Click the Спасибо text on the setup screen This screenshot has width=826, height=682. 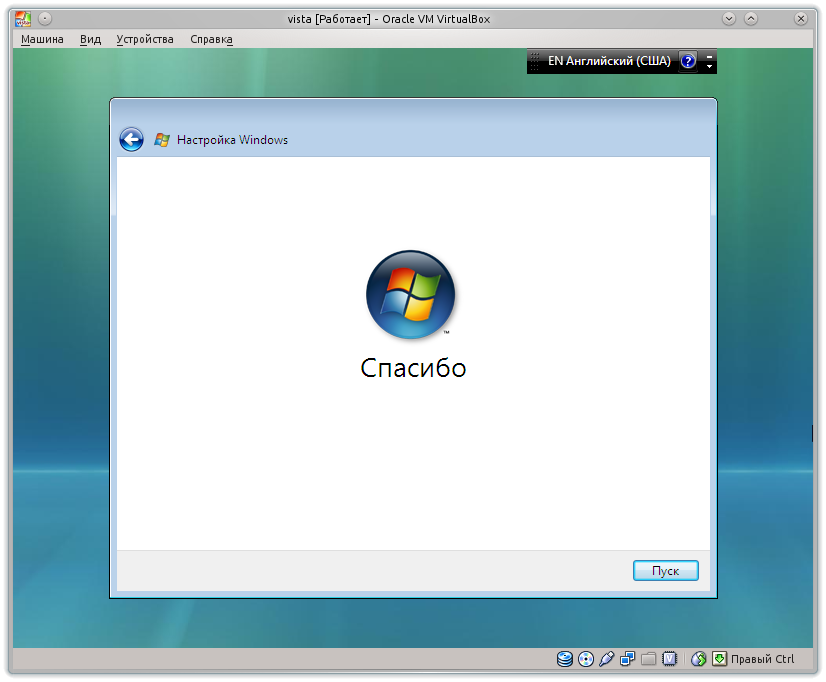[x=413, y=368]
